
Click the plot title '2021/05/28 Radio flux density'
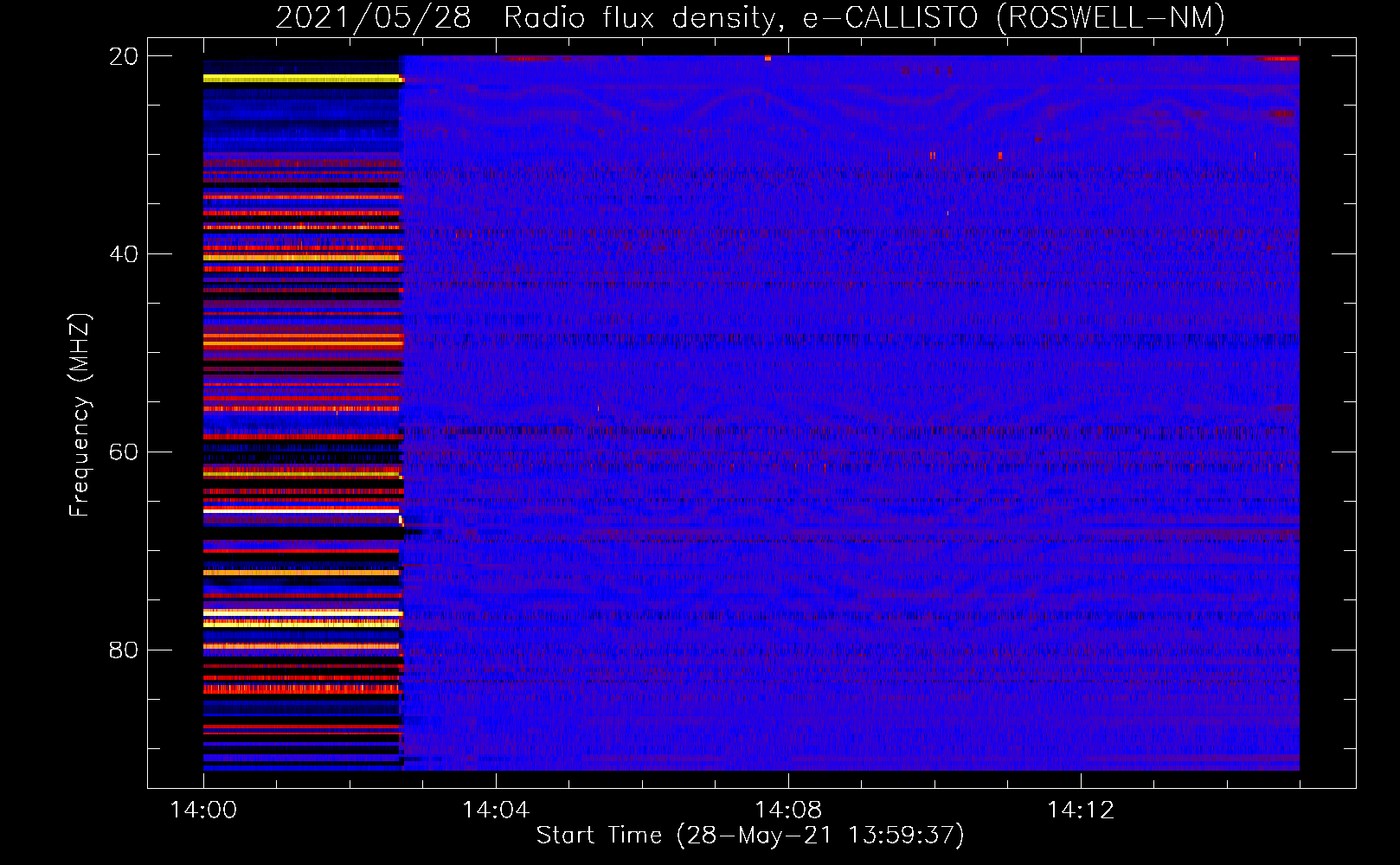(x=749, y=17)
